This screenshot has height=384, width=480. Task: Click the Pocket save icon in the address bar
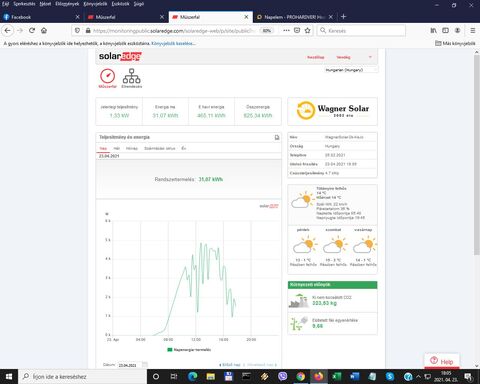tap(297, 30)
